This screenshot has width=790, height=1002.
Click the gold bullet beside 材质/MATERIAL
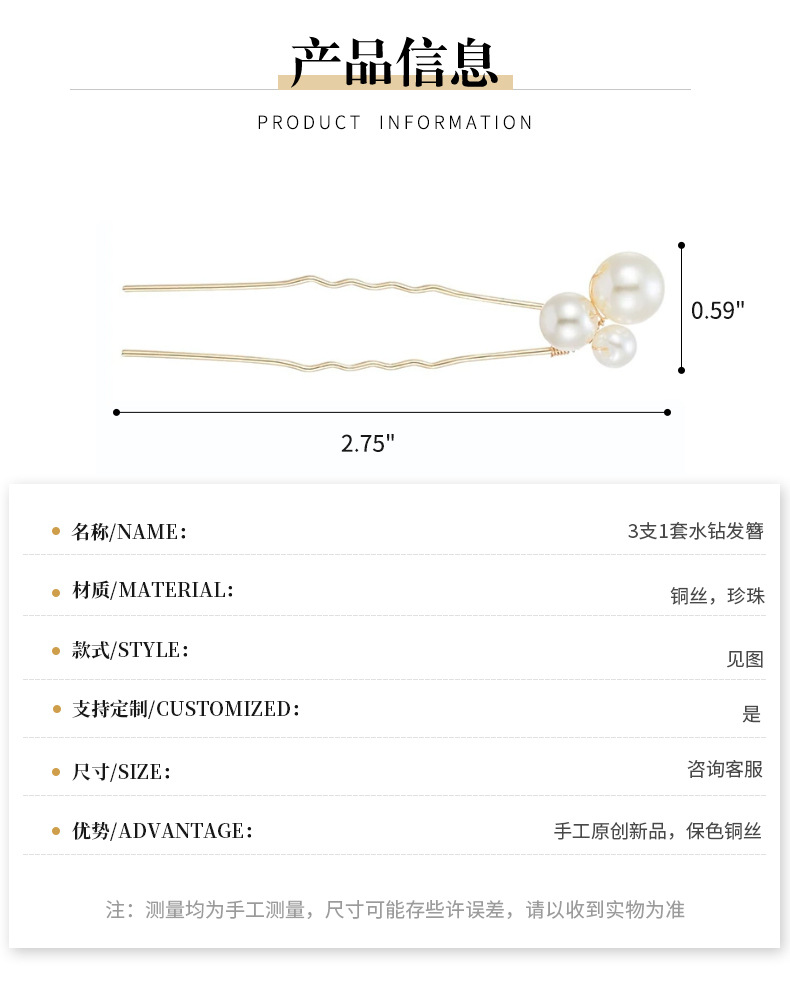[56, 590]
